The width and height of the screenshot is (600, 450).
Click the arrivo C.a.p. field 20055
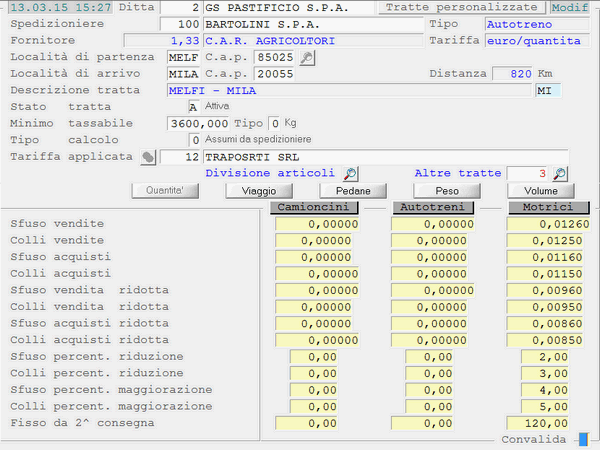coord(275,74)
